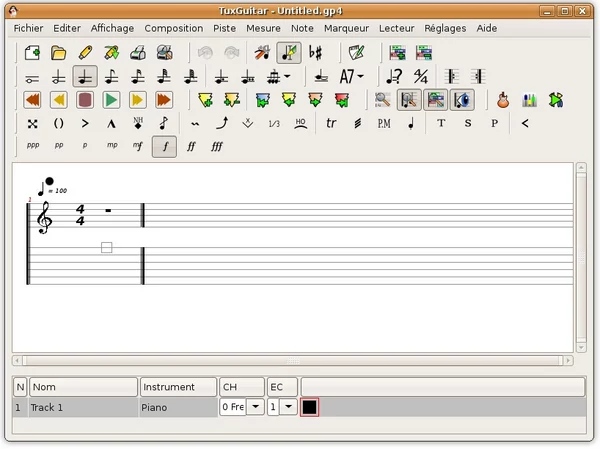
Task: Open the Fichier menu
Action: point(29,28)
